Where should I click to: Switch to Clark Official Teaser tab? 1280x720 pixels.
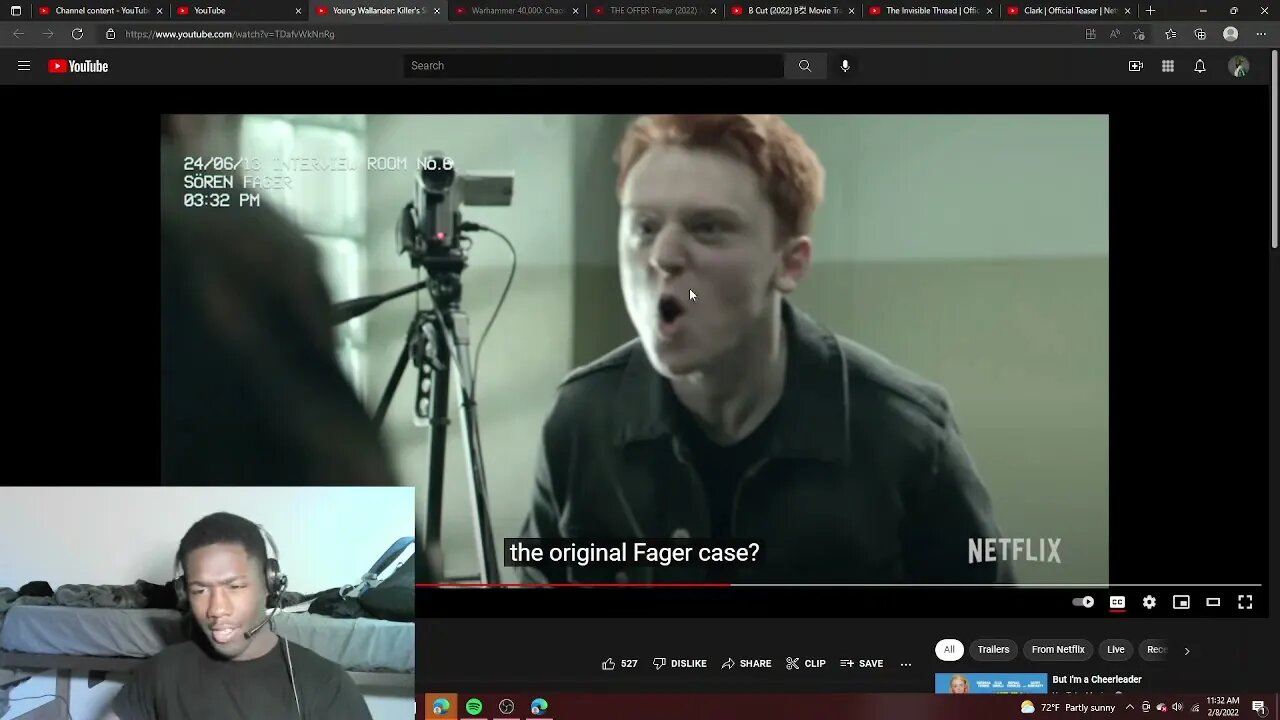tap(1068, 10)
